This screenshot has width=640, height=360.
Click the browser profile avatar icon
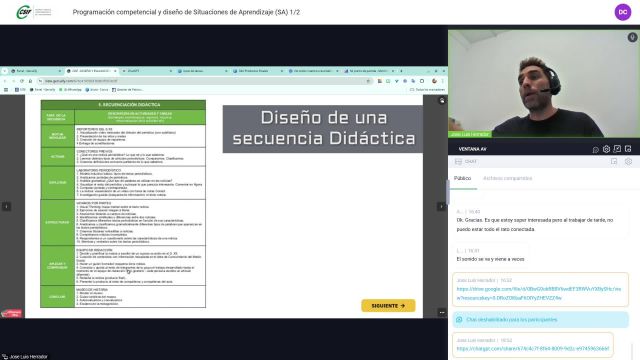pos(434,81)
